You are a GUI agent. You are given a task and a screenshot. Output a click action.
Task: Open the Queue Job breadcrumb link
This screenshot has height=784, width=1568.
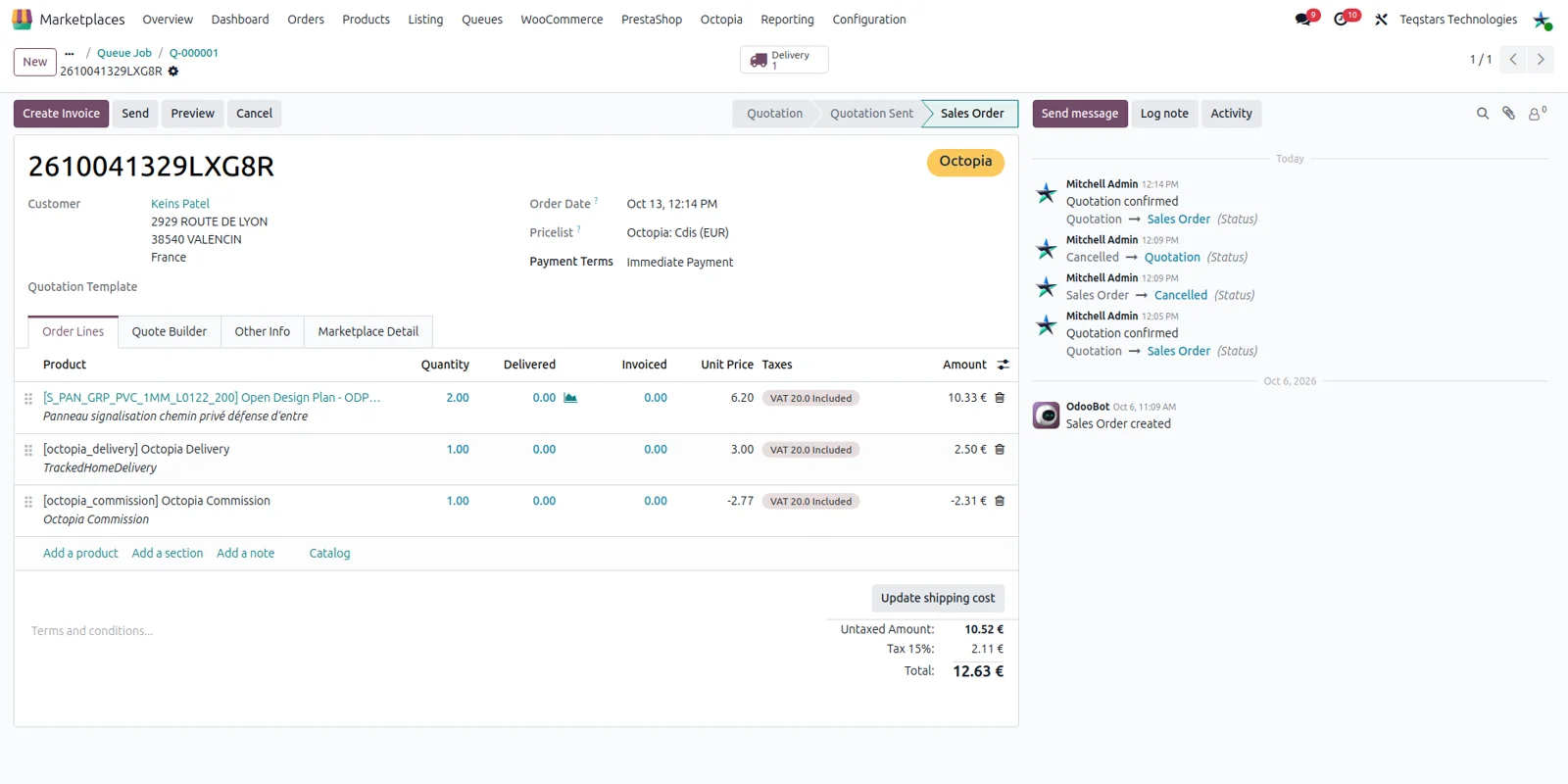coord(124,54)
